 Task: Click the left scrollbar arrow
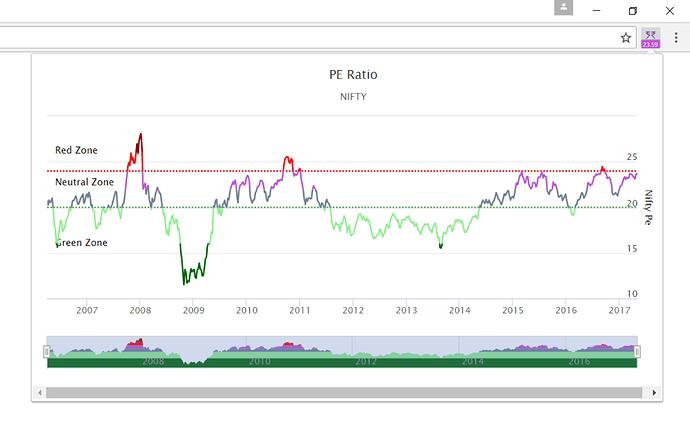pyautogui.click(x=40, y=393)
